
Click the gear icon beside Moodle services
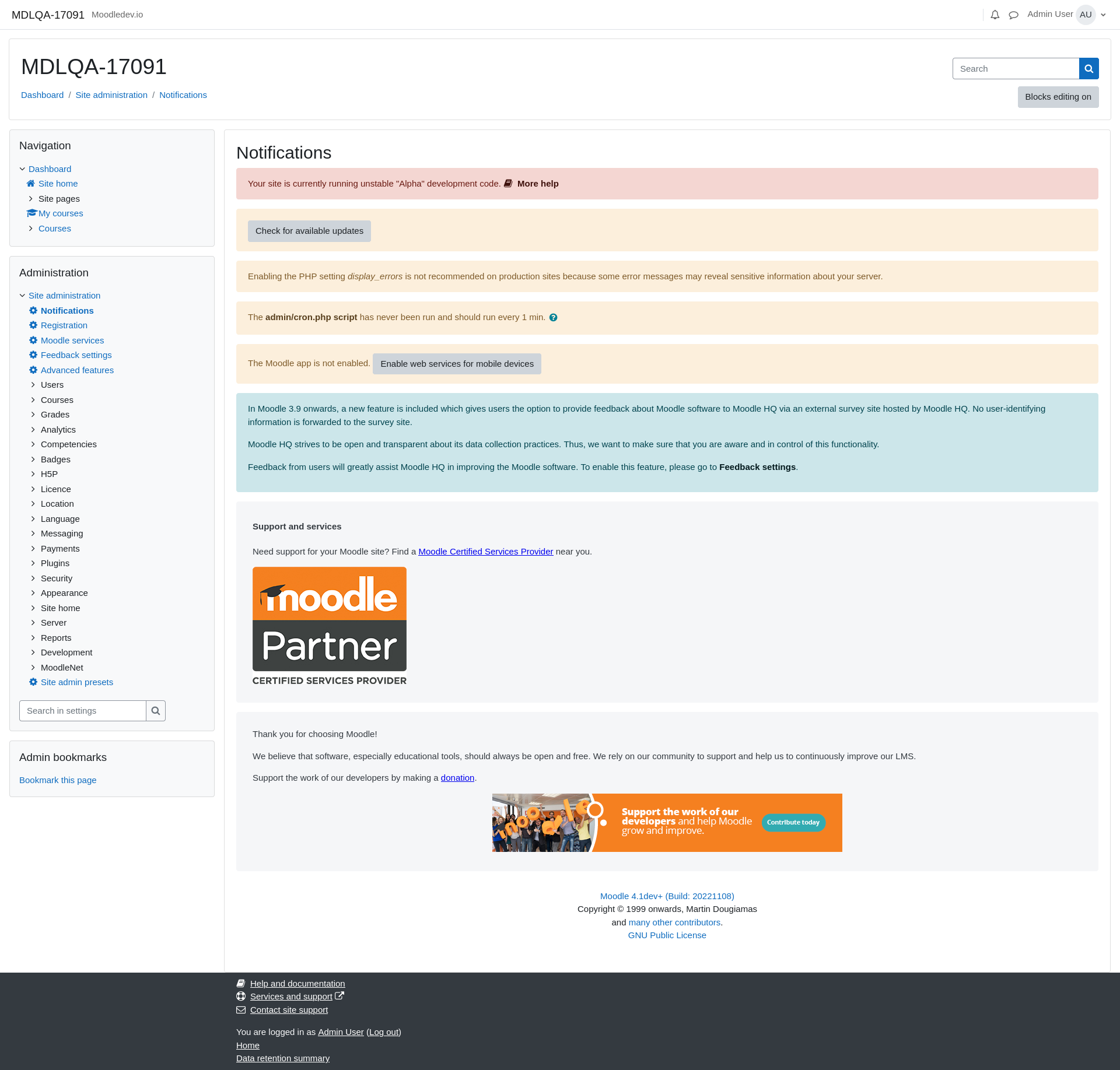click(x=33, y=341)
